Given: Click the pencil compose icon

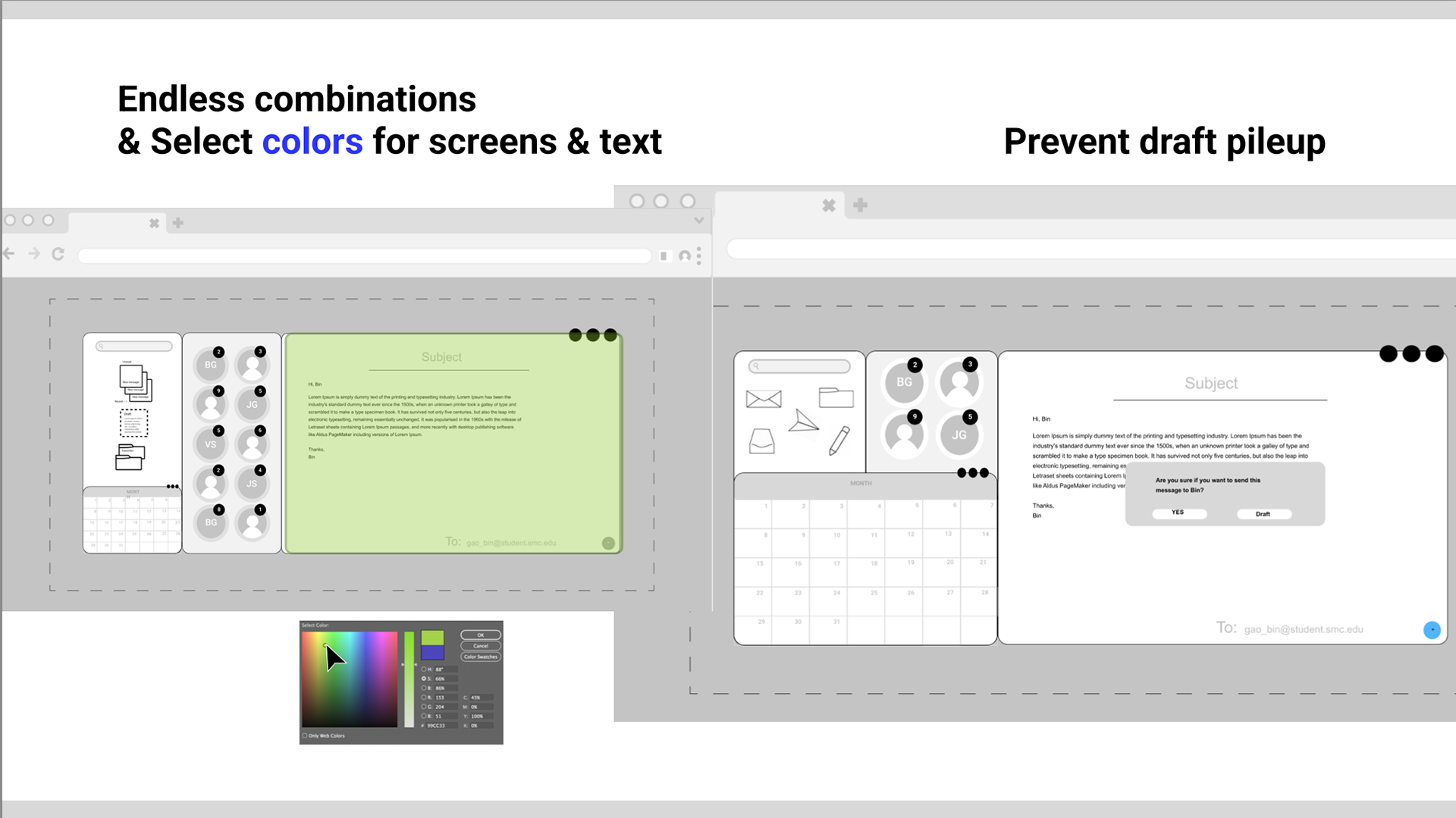Looking at the screenshot, I should [839, 440].
